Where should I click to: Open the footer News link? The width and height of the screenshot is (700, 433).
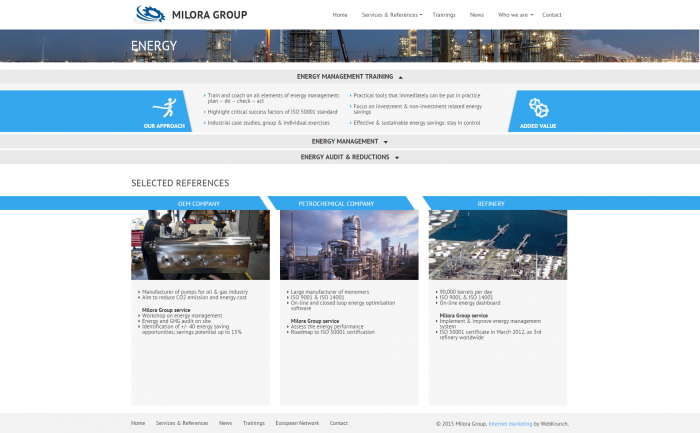click(225, 423)
